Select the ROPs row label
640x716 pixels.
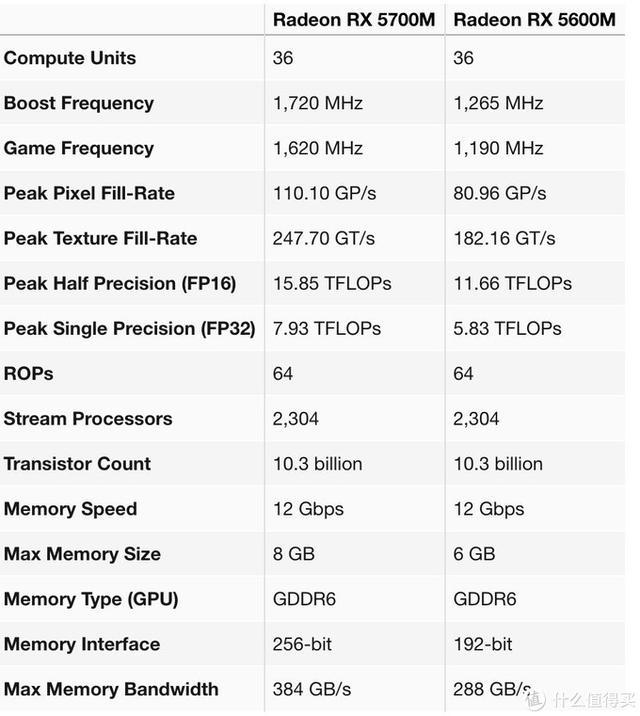29,373
